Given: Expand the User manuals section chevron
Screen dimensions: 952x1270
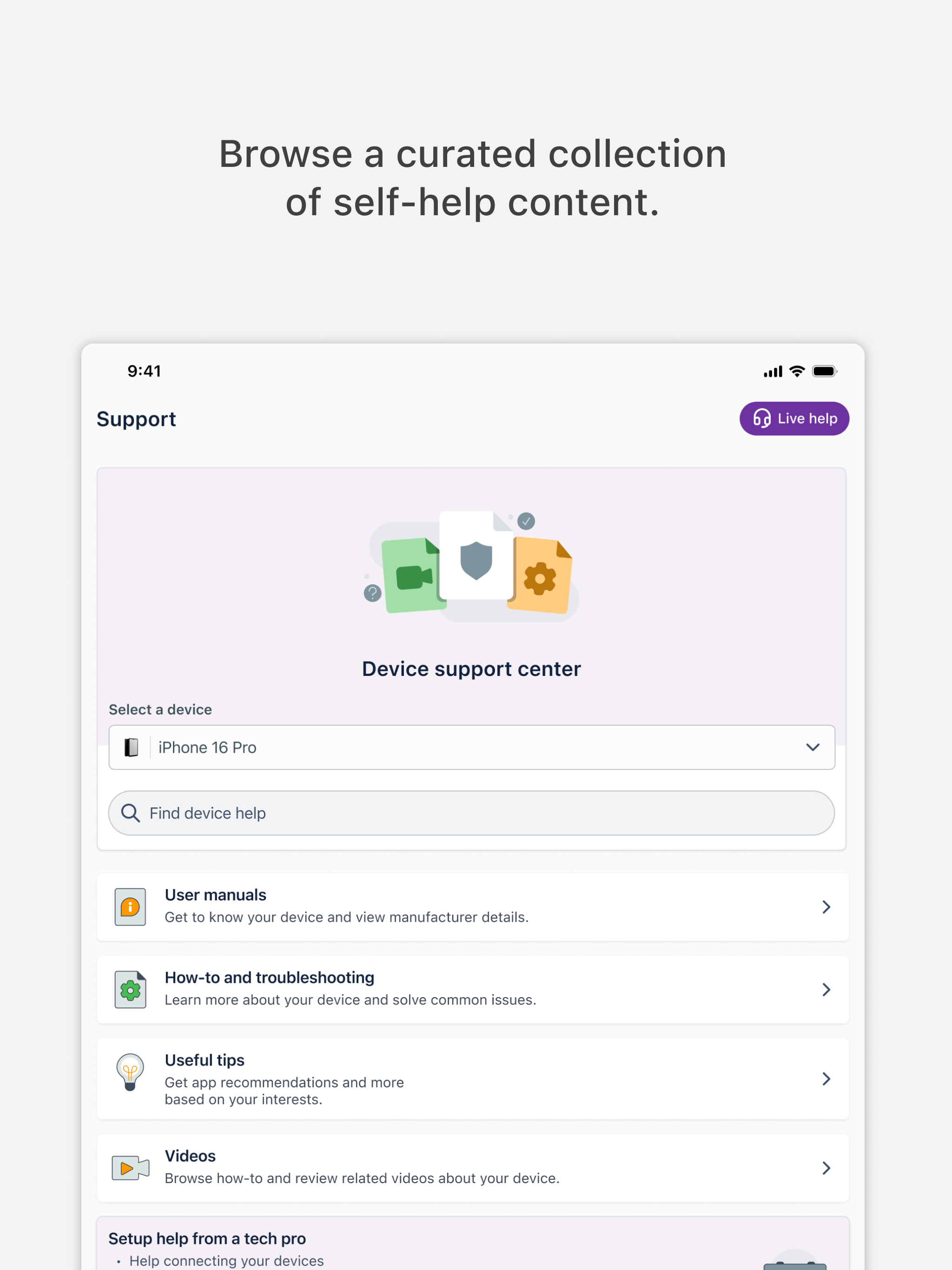Looking at the screenshot, I should pyautogui.click(x=826, y=907).
